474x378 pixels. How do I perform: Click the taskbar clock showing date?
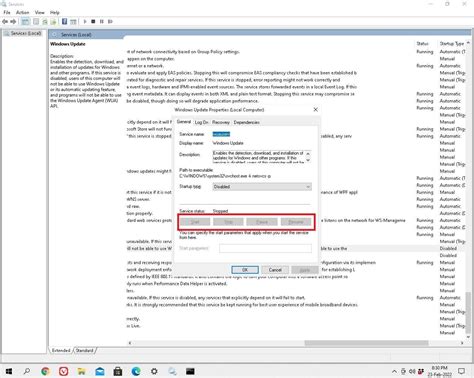[439, 371]
